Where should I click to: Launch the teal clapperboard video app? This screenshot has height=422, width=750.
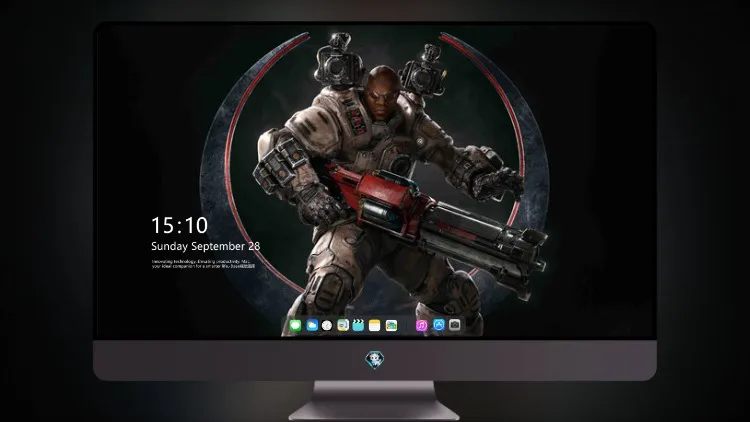(x=358, y=325)
